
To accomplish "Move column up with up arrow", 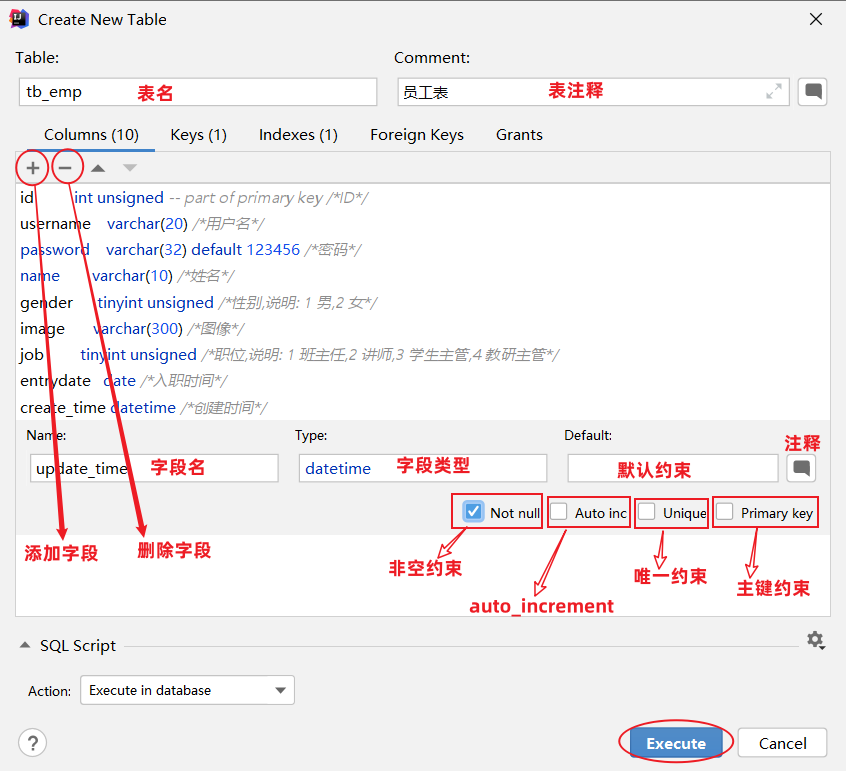I will point(98,168).
